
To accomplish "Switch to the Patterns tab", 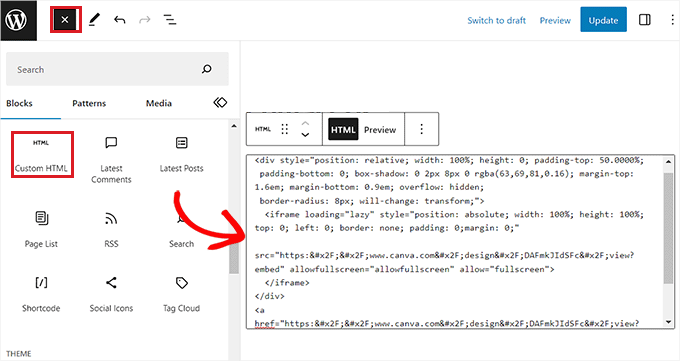I will click(x=89, y=103).
